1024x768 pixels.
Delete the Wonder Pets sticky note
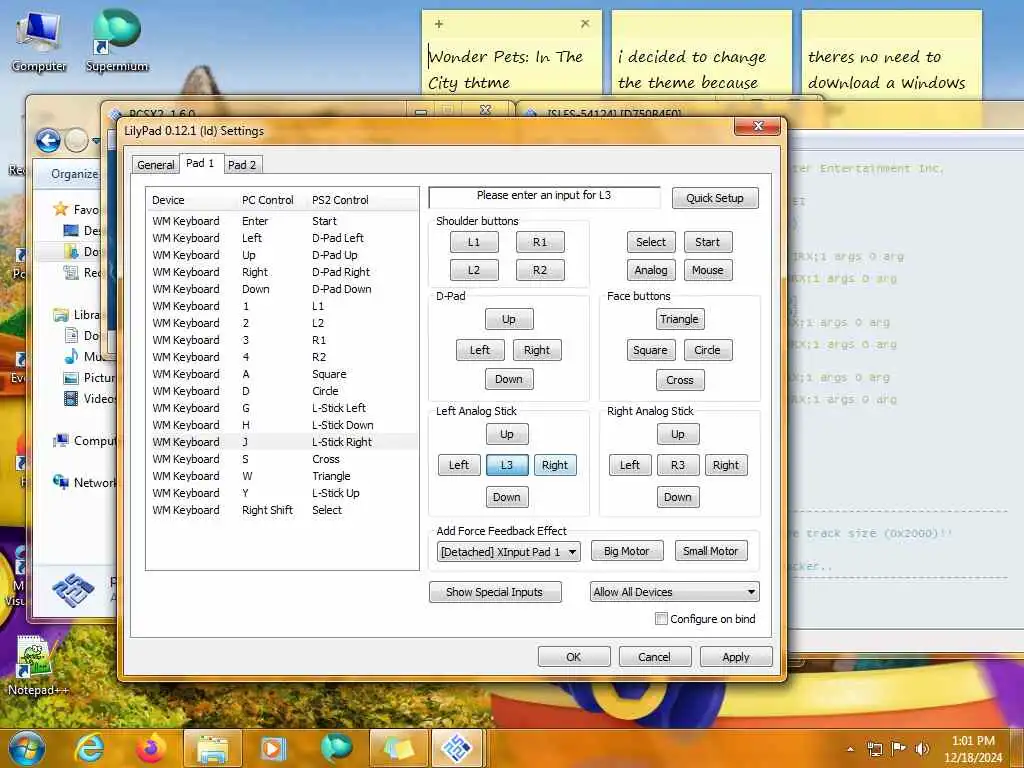coord(585,24)
